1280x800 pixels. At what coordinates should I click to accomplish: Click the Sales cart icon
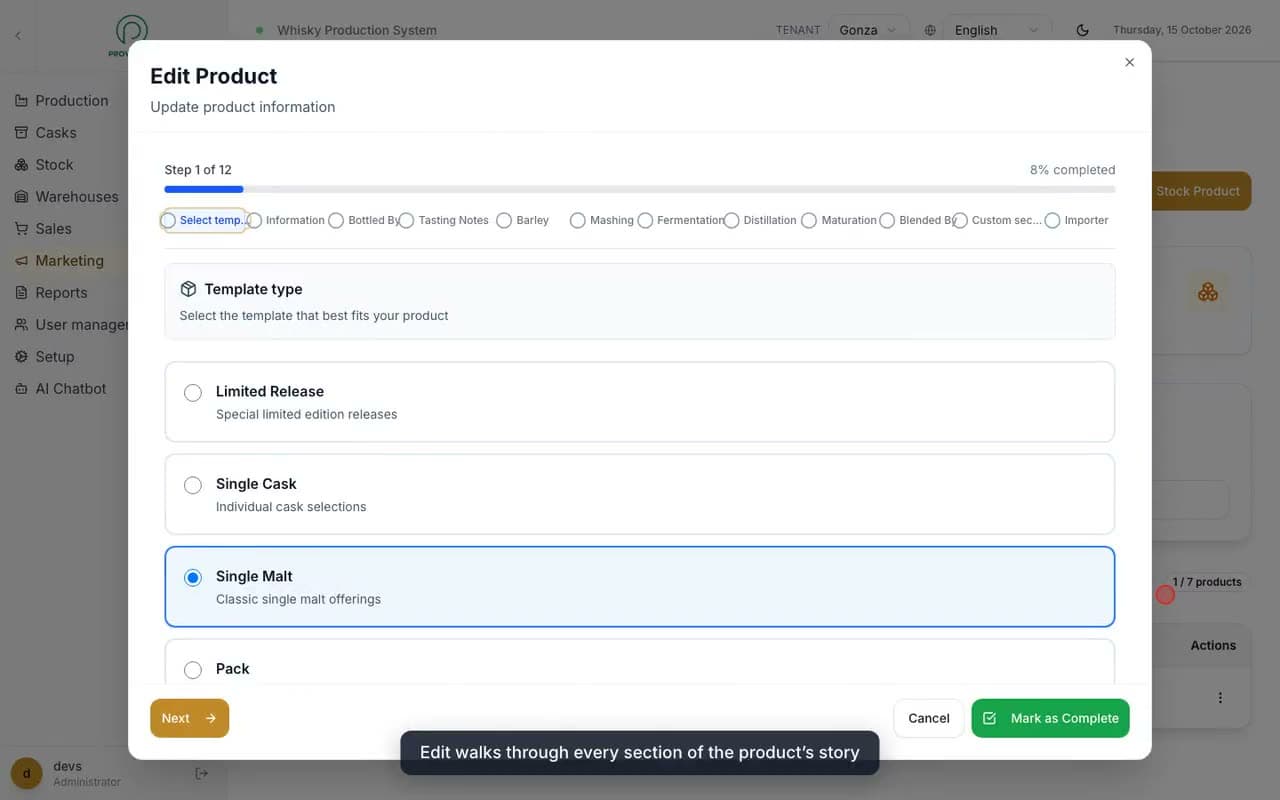[x=21, y=229]
